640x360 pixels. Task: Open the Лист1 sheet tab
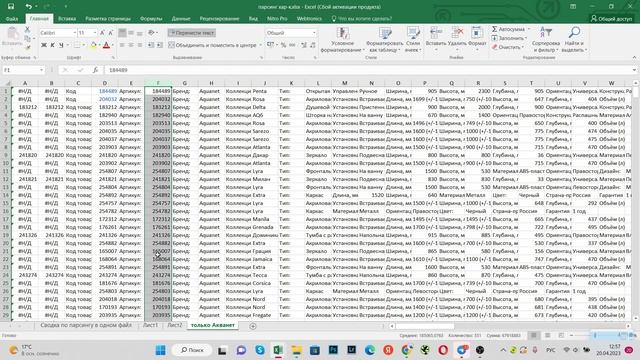150,325
